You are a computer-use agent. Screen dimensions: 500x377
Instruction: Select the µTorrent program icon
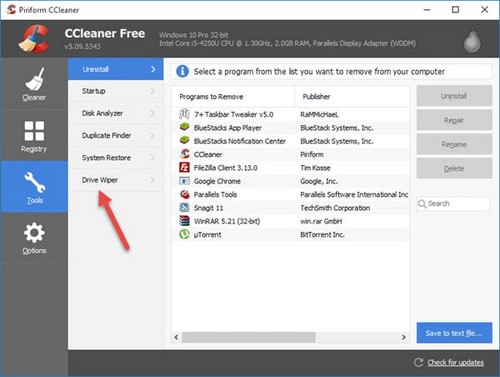pos(184,234)
